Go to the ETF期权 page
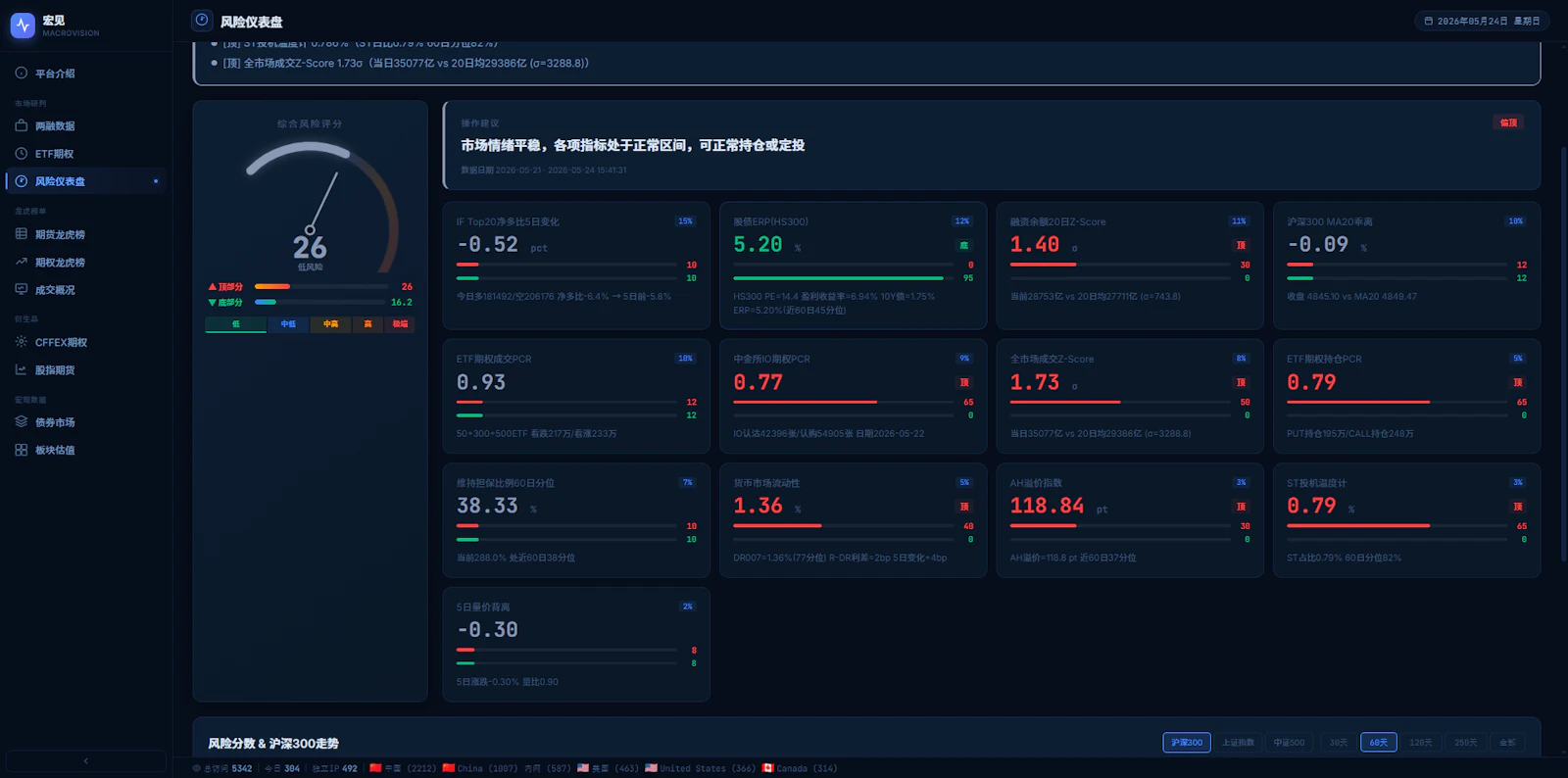This screenshot has width=1568, height=778. (86, 154)
